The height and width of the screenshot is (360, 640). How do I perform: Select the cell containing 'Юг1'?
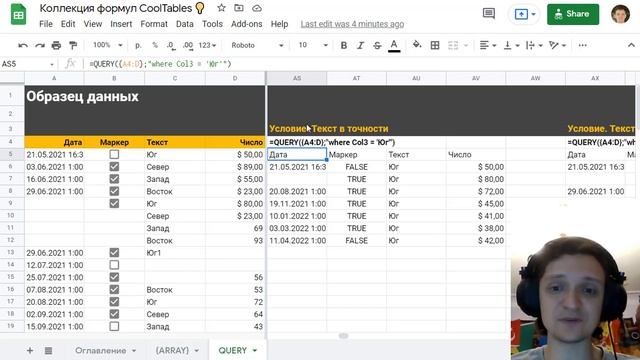tap(175, 253)
